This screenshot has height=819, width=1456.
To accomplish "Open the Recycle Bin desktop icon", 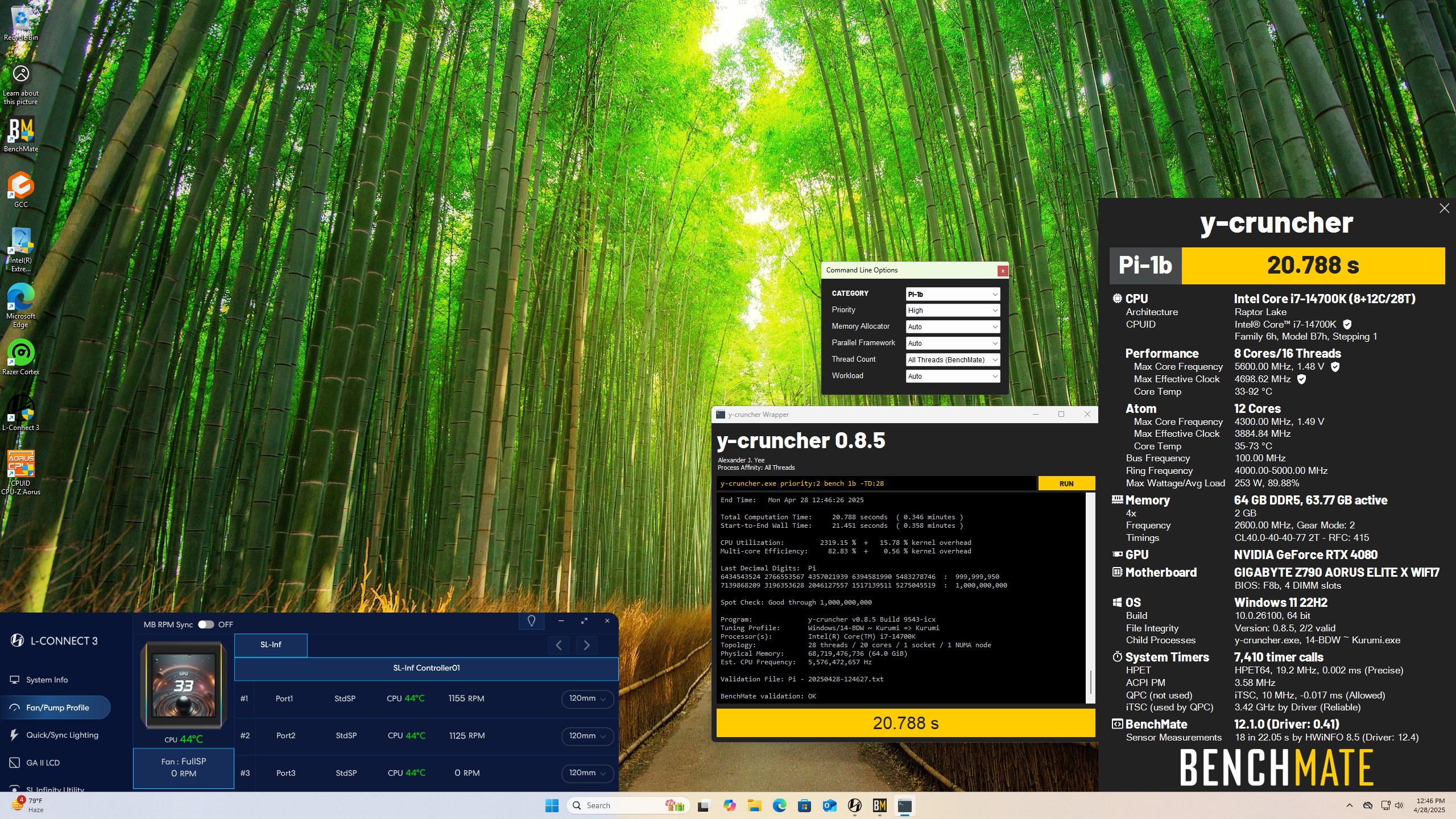I will pos(21,23).
